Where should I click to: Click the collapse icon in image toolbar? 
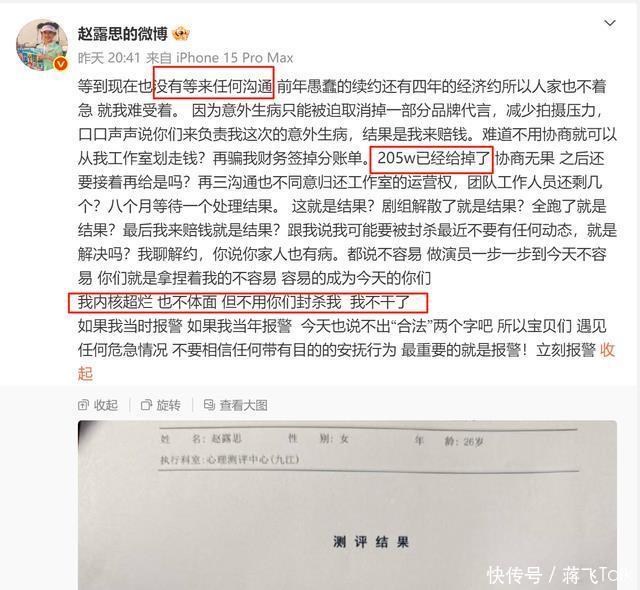(83, 405)
